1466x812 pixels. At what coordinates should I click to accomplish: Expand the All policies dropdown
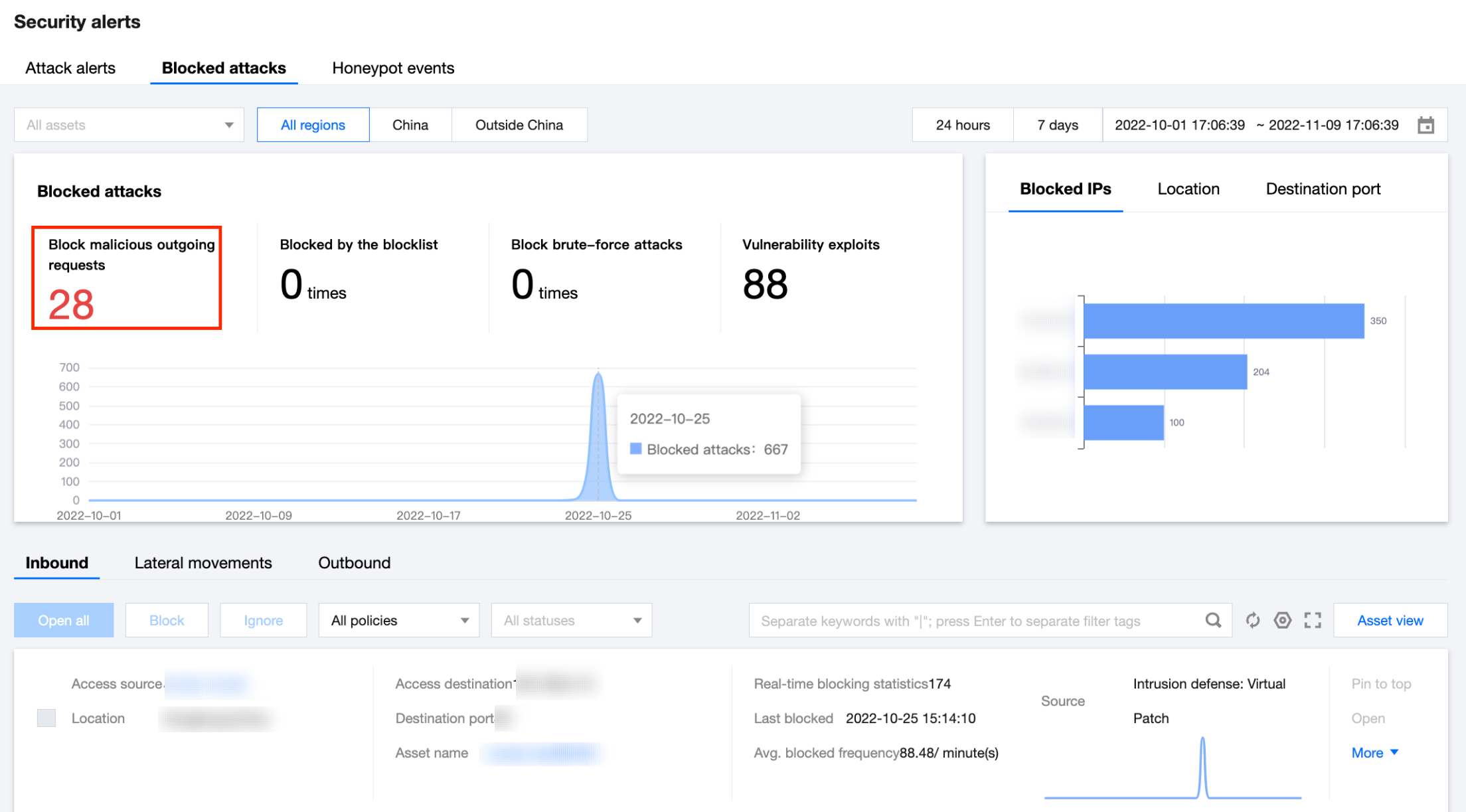398,620
